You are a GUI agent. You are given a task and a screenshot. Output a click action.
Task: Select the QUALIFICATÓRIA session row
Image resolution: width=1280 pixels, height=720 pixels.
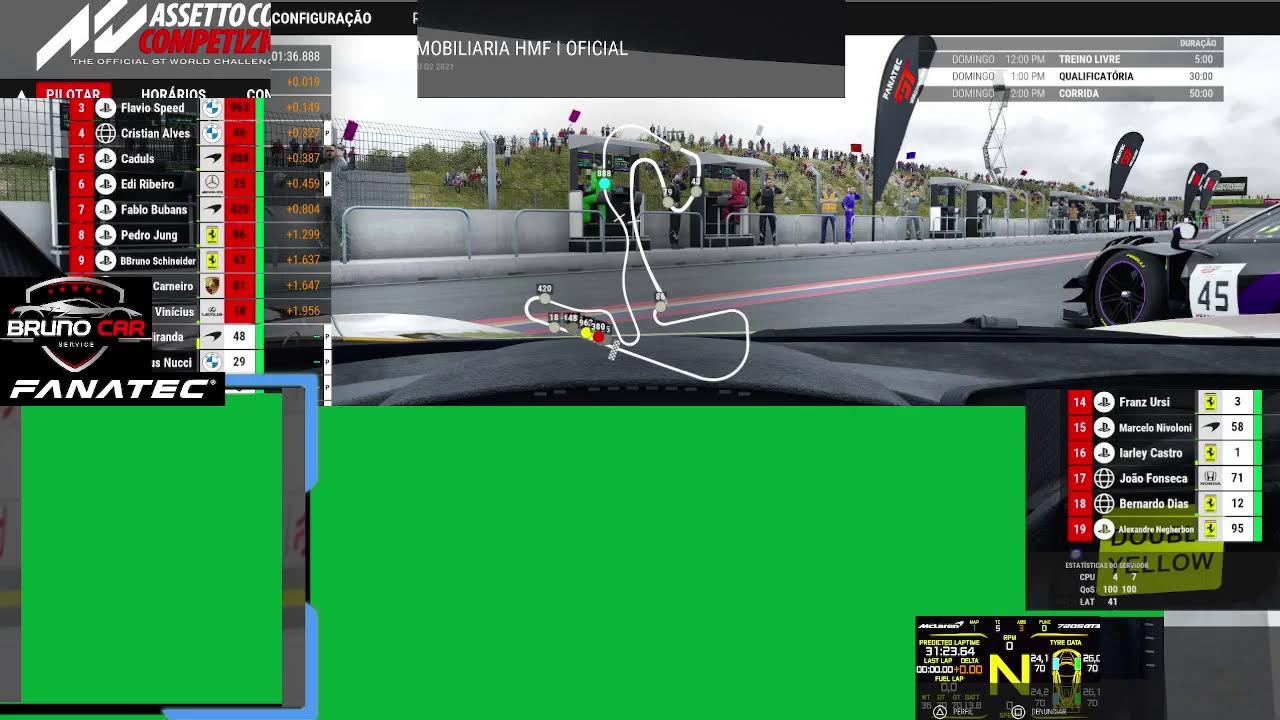1071,77
